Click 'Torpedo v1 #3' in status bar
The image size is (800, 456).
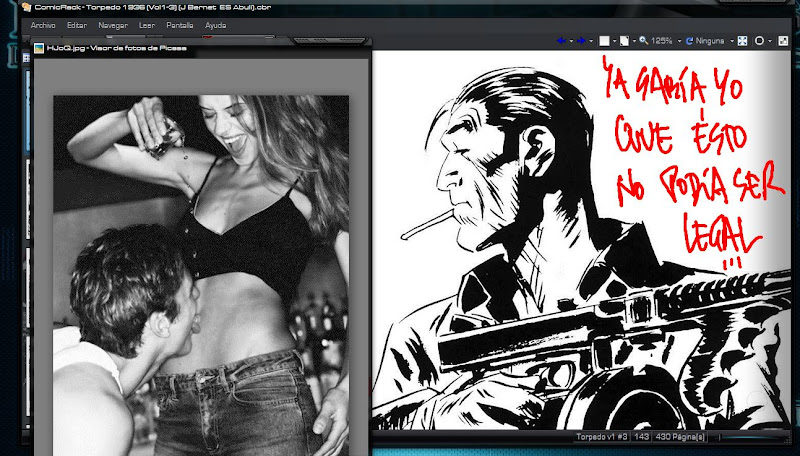click(x=602, y=437)
